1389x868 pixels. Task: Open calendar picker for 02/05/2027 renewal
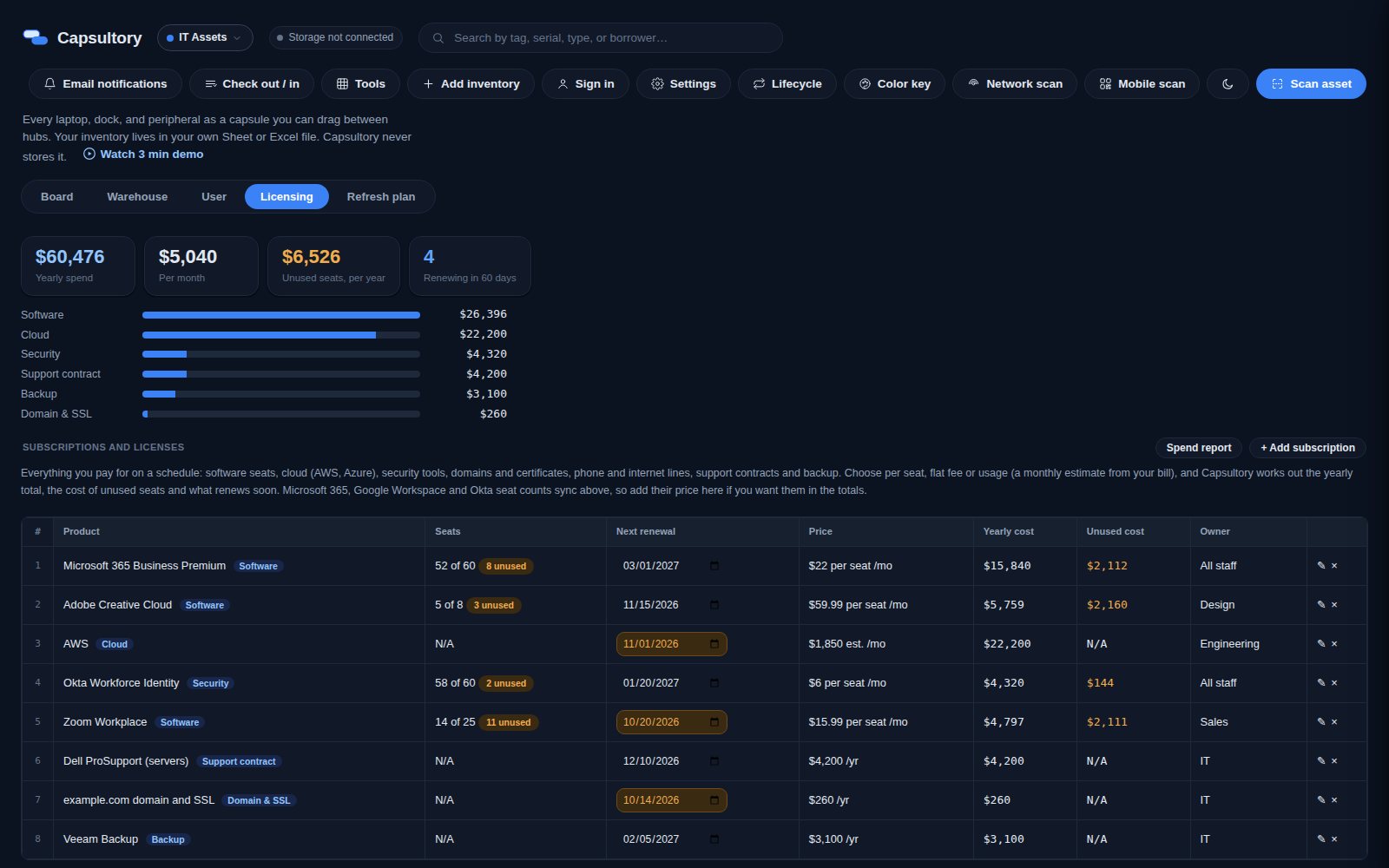pos(714,839)
